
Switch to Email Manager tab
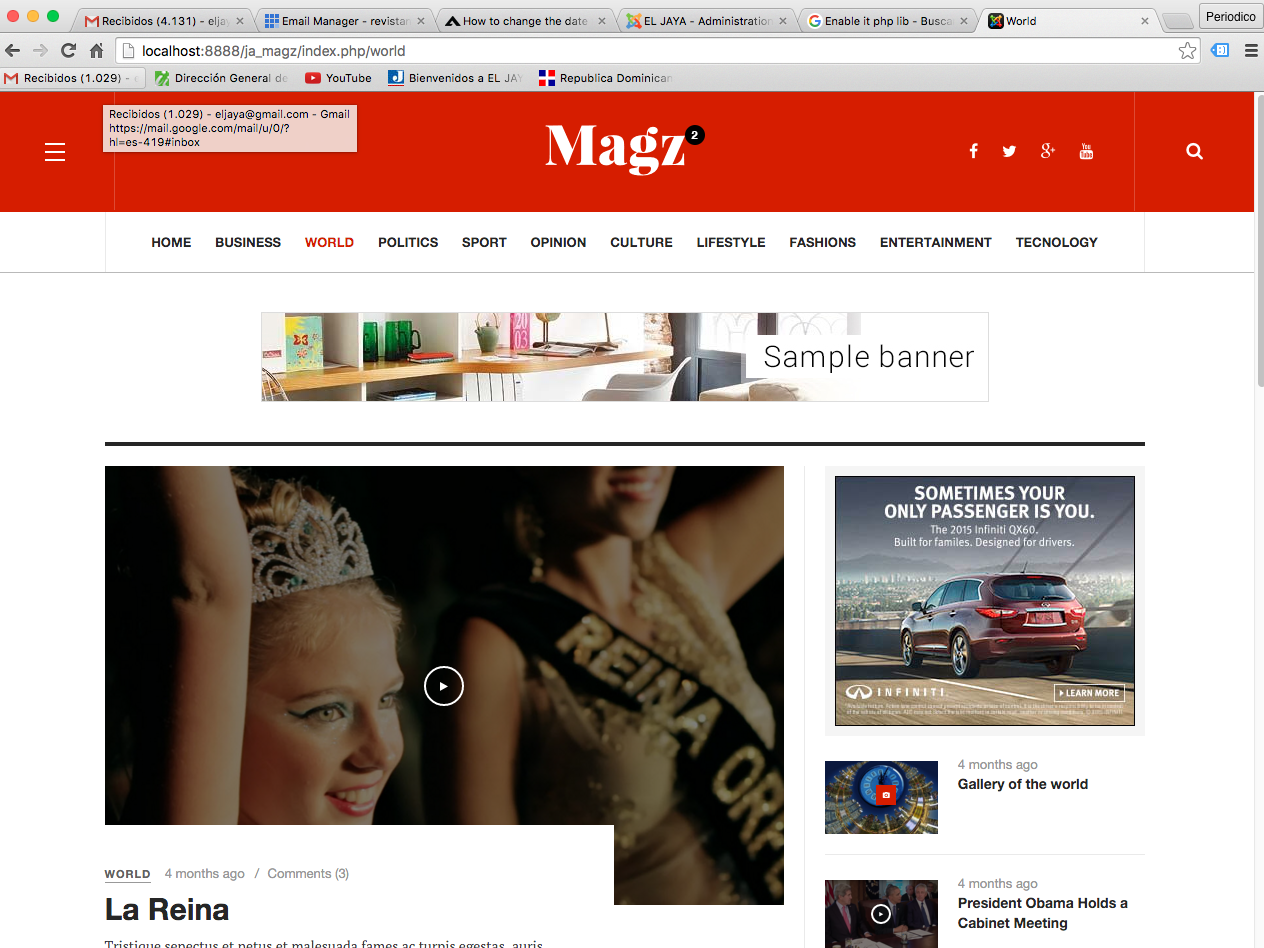[336, 21]
